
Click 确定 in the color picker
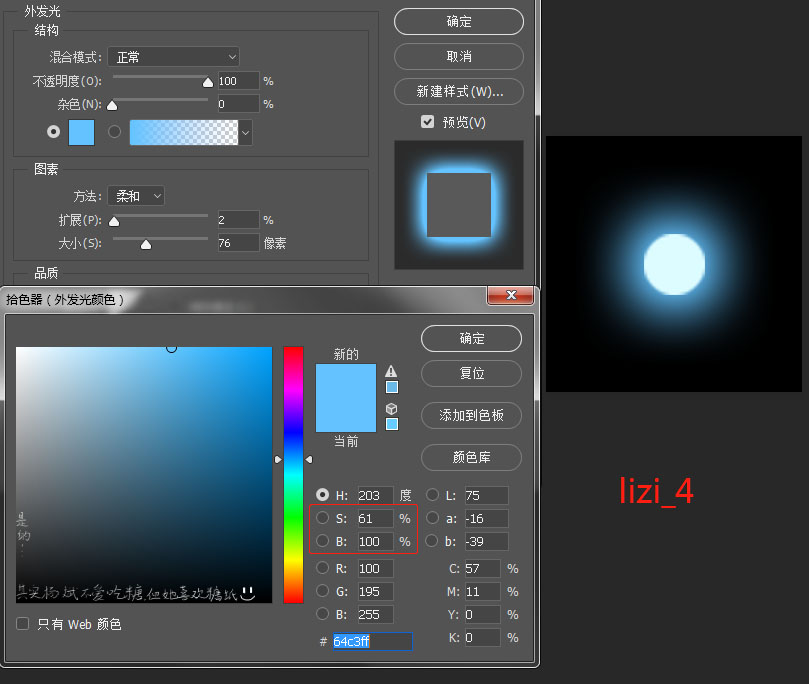pyautogui.click(x=471, y=338)
